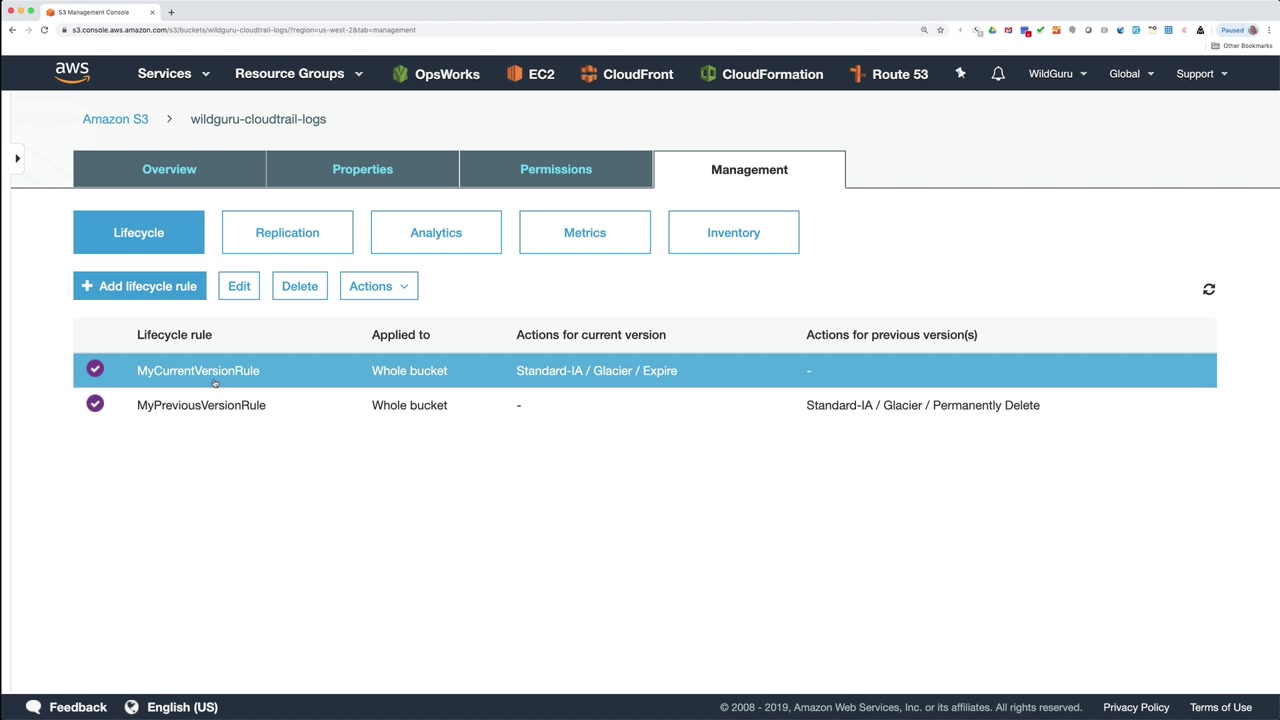Click the 'Applied to' column header

click(x=401, y=335)
